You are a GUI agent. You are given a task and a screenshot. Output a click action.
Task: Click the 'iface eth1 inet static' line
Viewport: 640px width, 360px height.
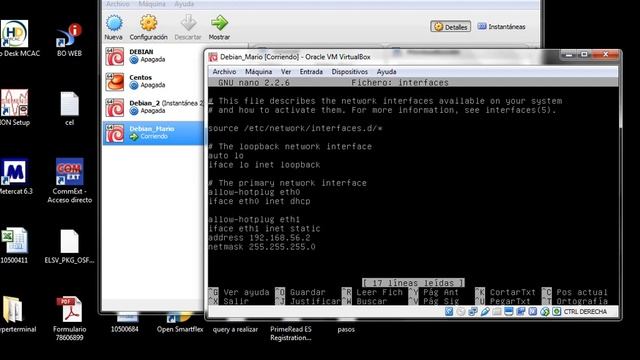[x=264, y=229]
